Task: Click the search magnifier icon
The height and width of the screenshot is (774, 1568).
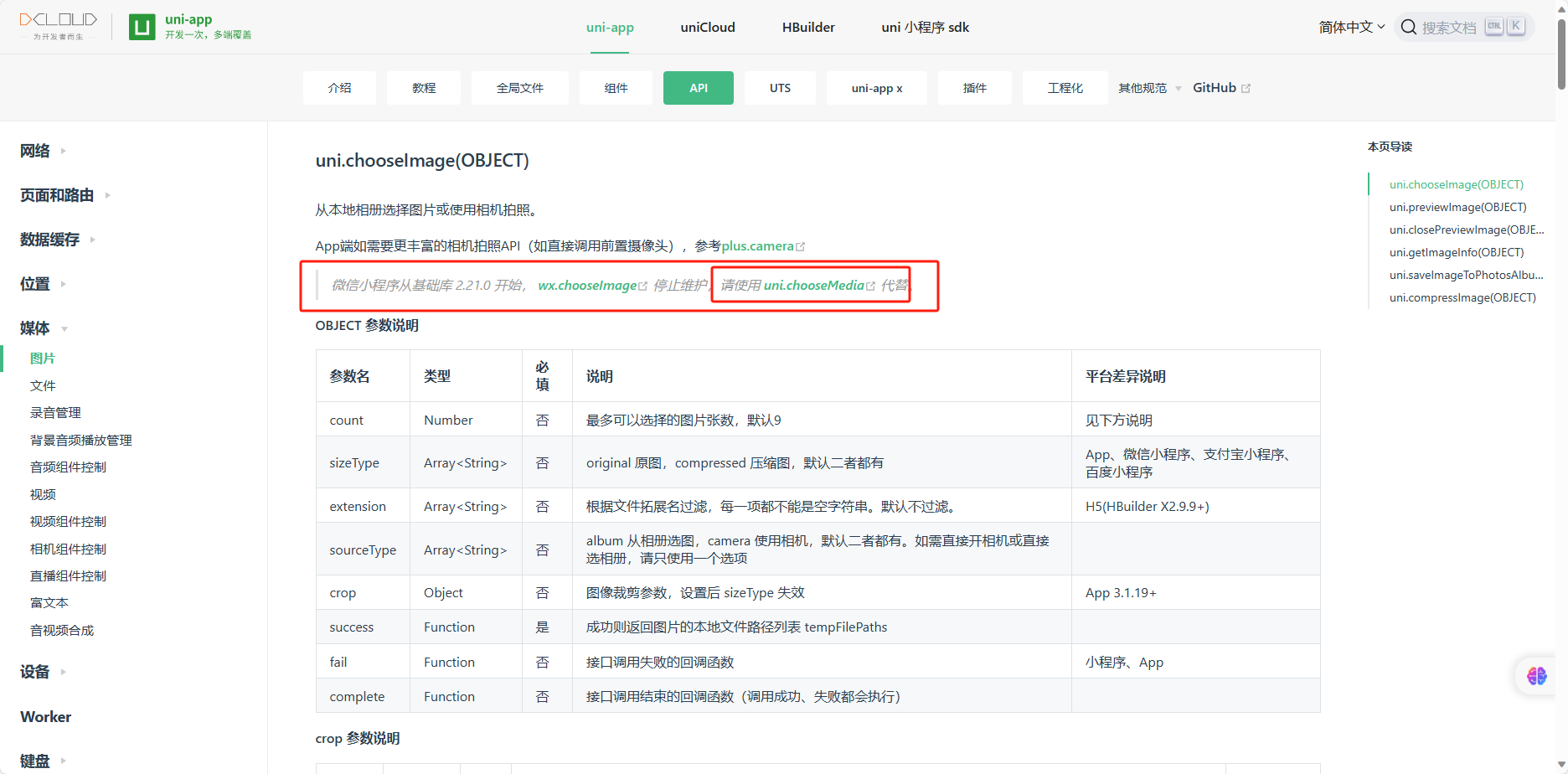Action: pos(1409,27)
